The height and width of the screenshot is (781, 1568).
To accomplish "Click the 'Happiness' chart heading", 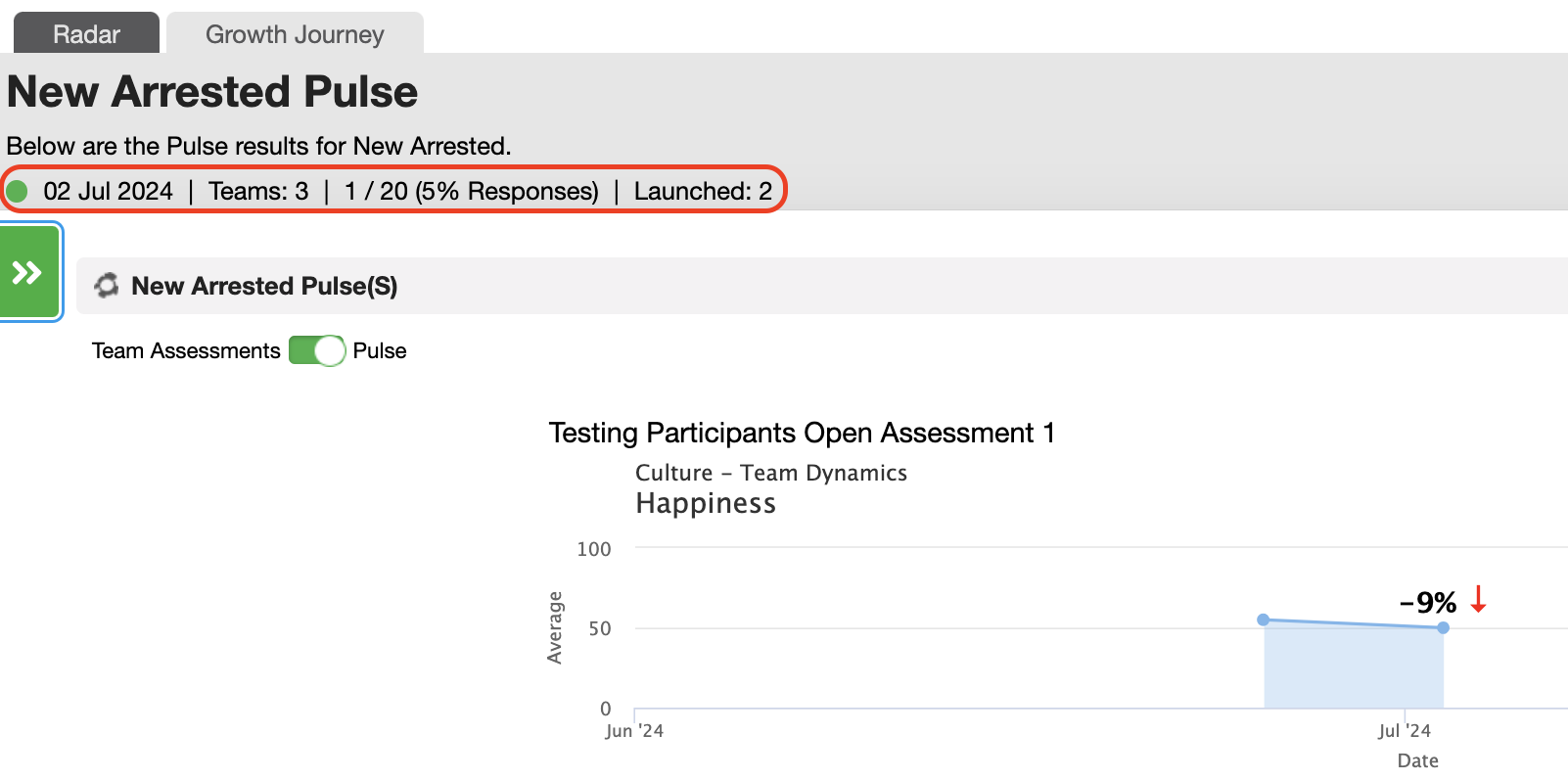I will tap(706, 503).
